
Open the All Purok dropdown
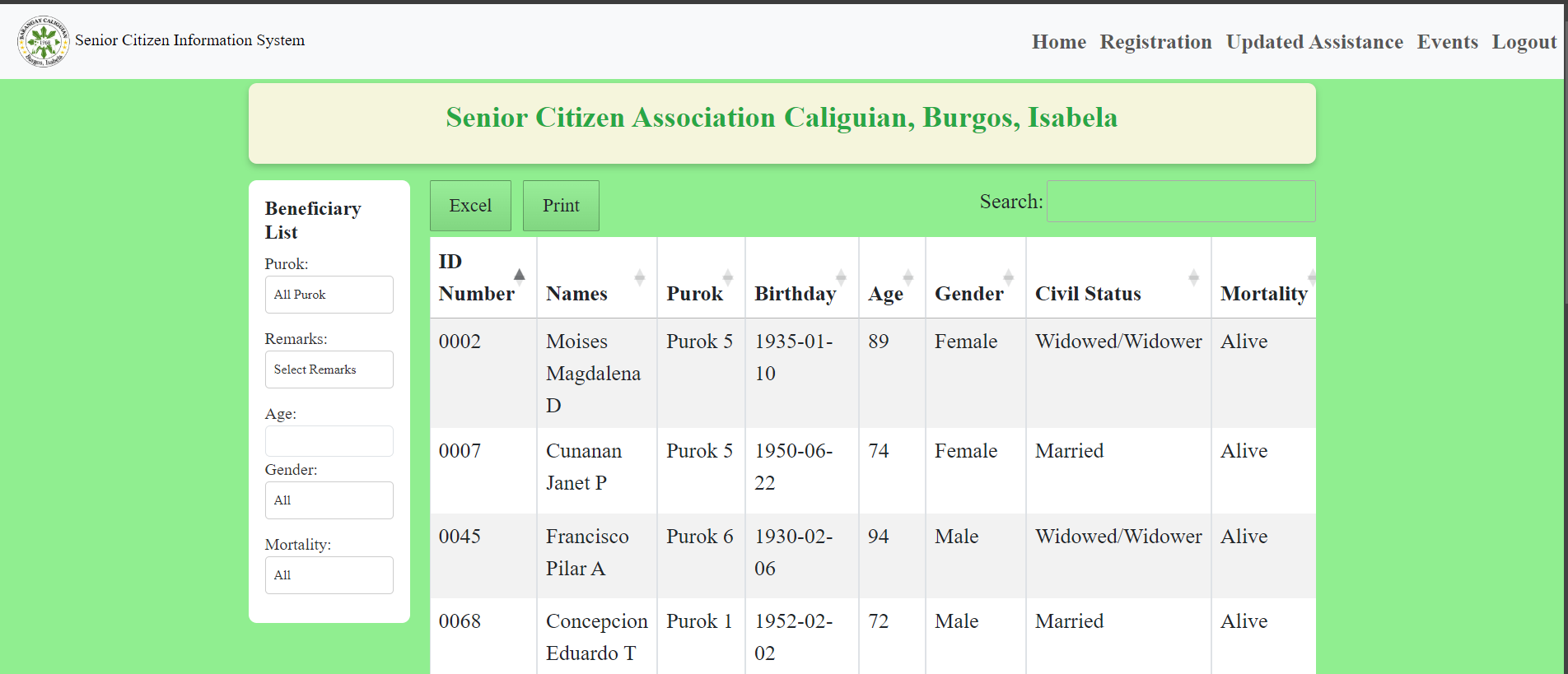pos(329,295)
